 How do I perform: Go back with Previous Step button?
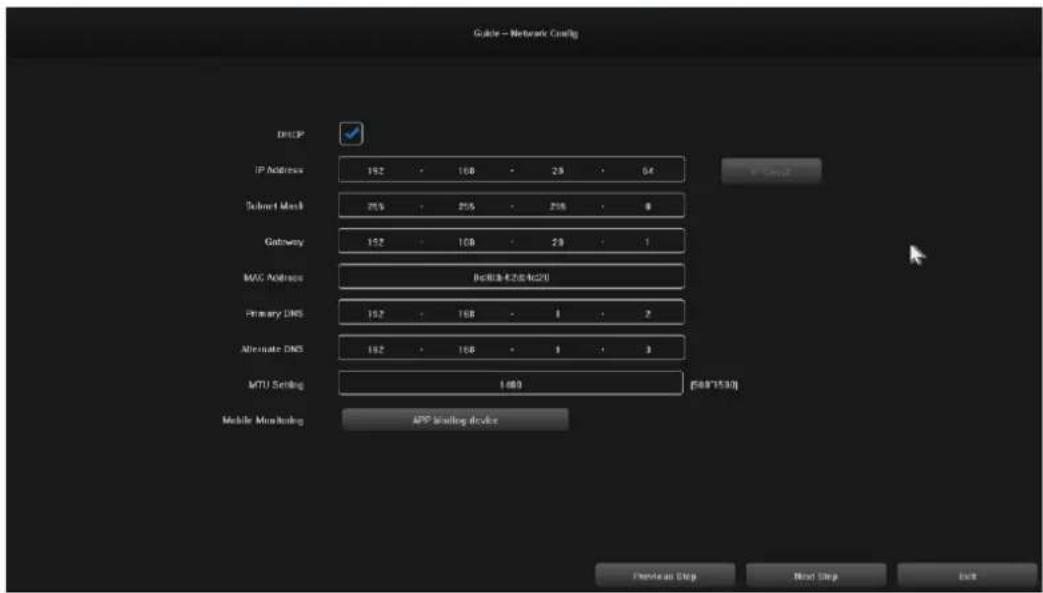[x=665, y=576]
